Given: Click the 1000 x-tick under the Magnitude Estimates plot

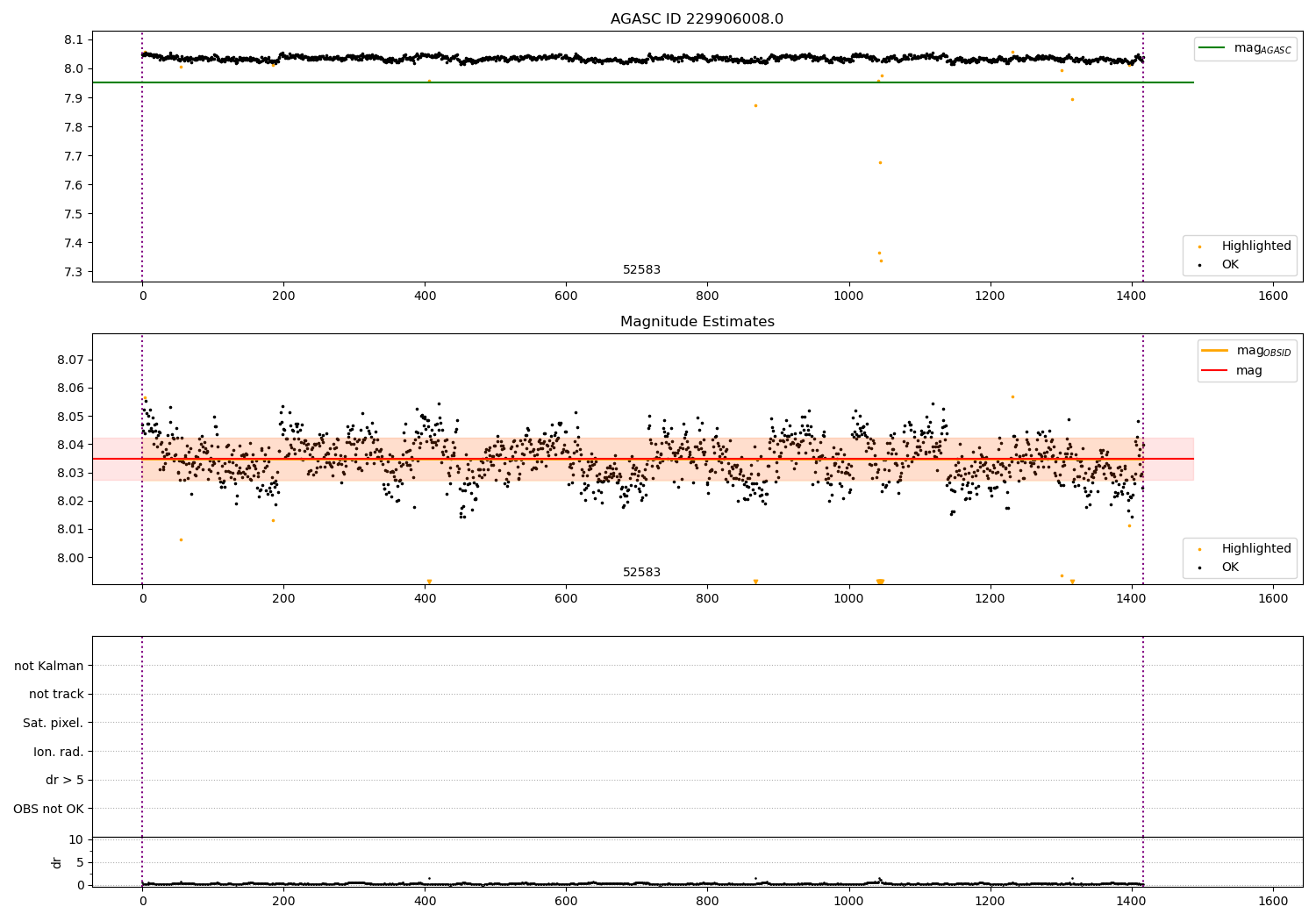Looking at the screenshot, I should (848, 599).
